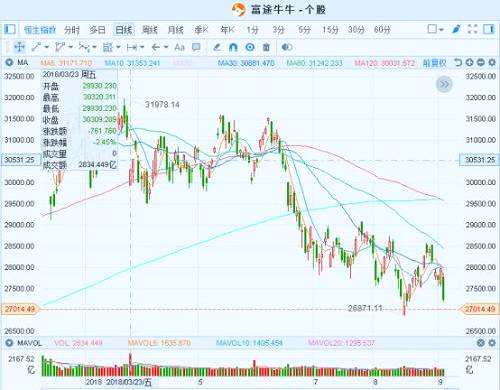500x390 pixels.
Task: Click the MA30 moving average value
Action: pos(246,63)
